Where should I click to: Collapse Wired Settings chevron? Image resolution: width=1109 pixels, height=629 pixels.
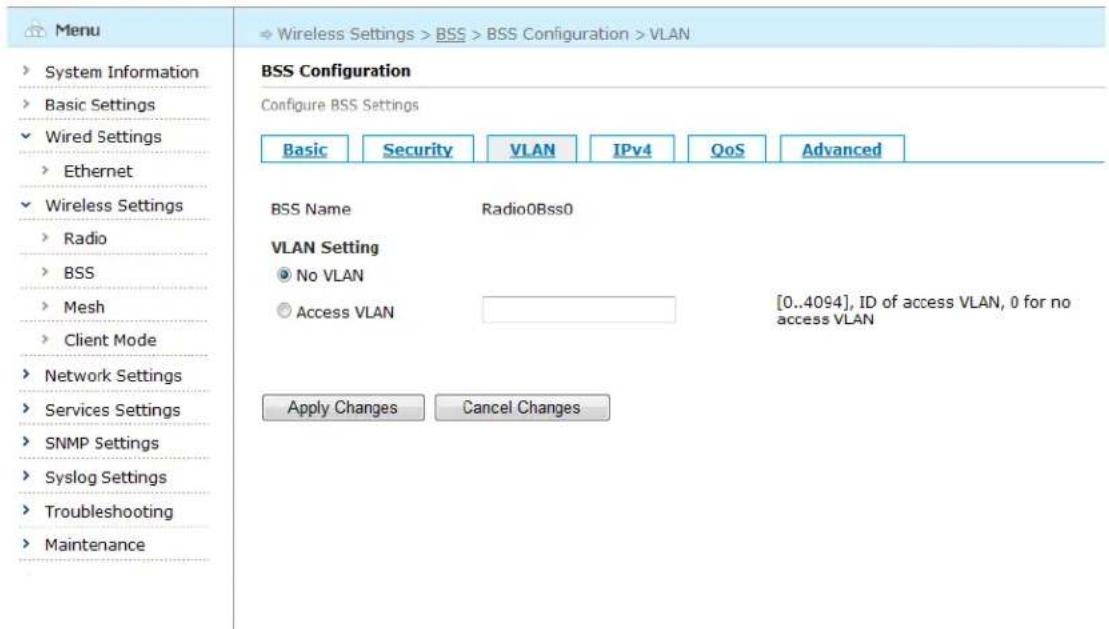26,136
